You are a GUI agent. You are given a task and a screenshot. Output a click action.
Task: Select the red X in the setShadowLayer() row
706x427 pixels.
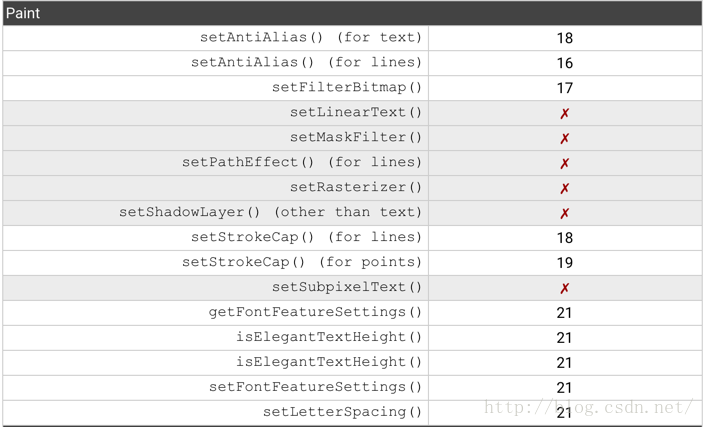[x=565, y=213]
